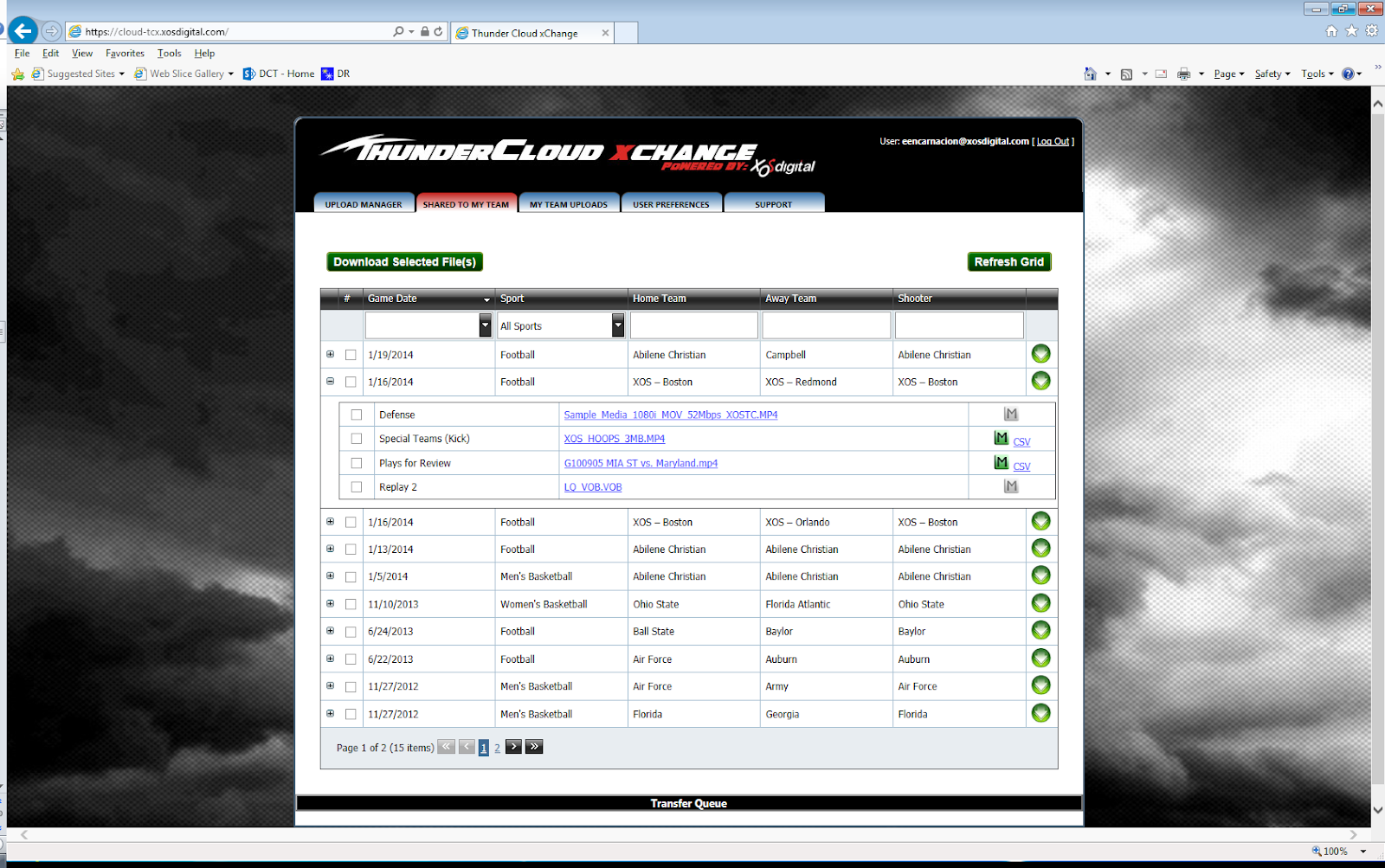
Task: Click the grey M icon in Replay 2 row
Action: [x=1011, y=486]
